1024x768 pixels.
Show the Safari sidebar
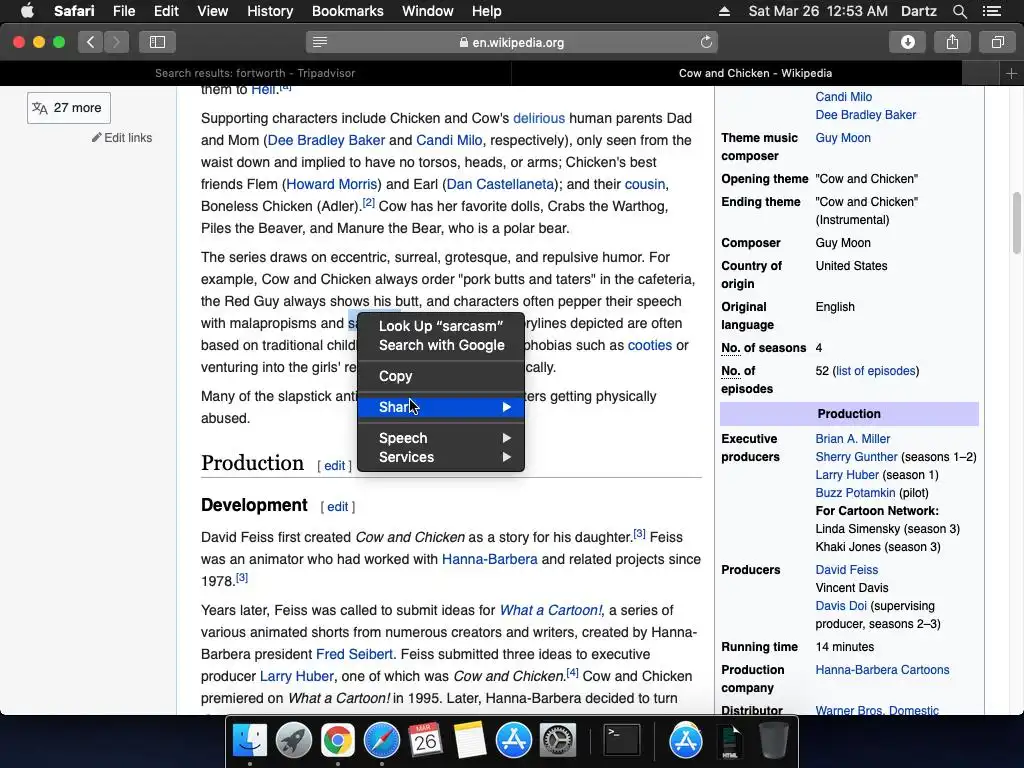coord(157,42)
